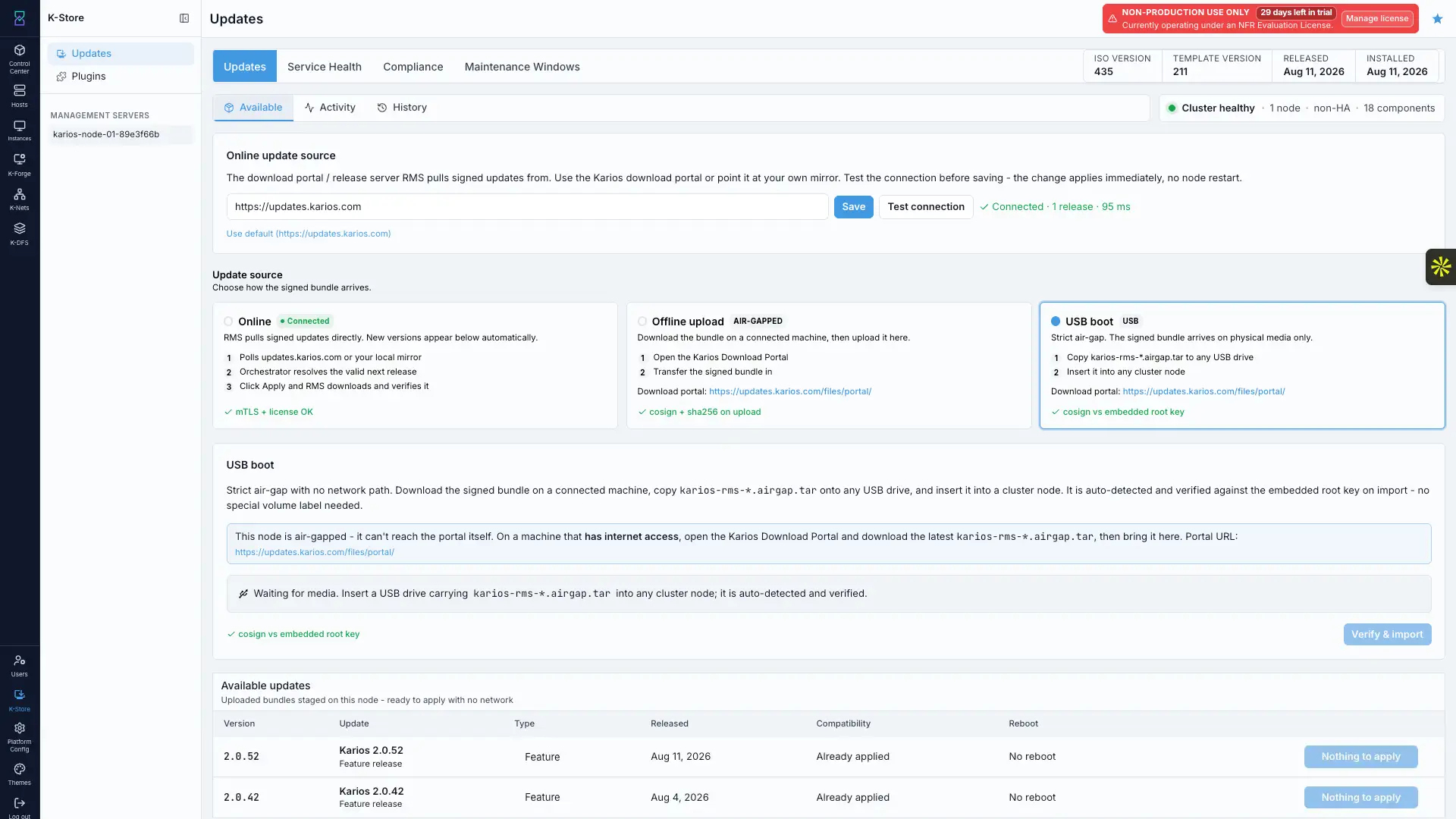Click the Released column header
This screenshot has width=1456, height=819.
(x=670, y=724)
